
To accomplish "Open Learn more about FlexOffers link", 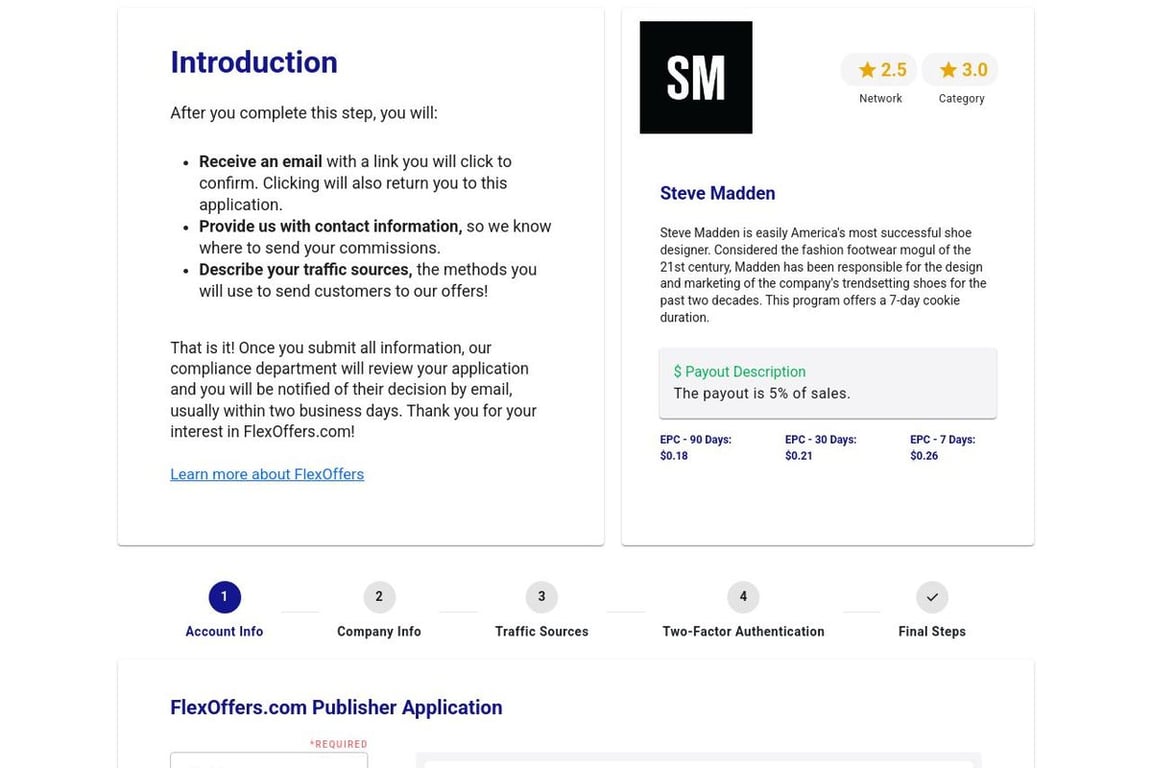I will [267, 474].
